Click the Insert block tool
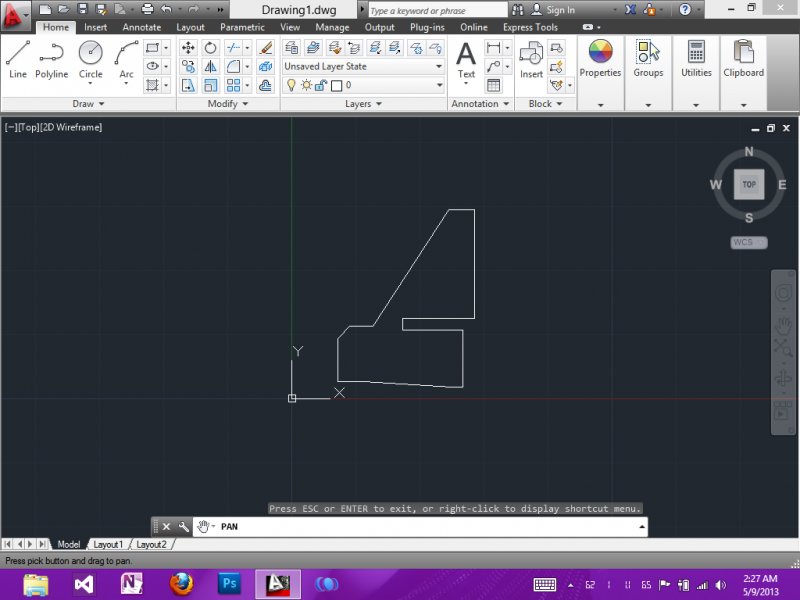 (531, 60)
